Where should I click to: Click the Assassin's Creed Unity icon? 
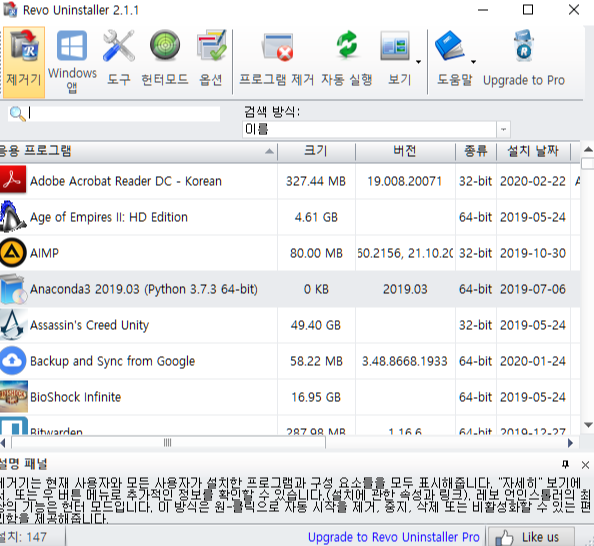pos(14,325)
